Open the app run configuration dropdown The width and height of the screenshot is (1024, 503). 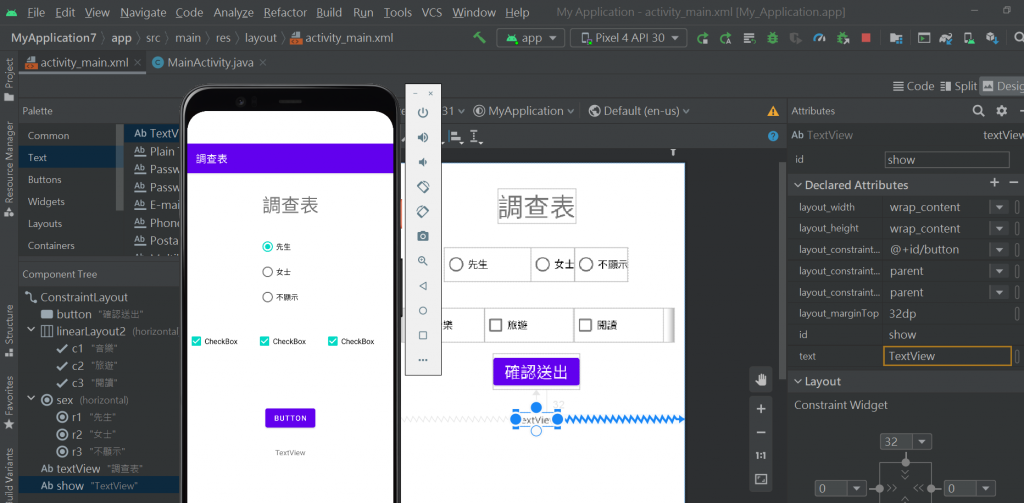(x=531, y=38)
